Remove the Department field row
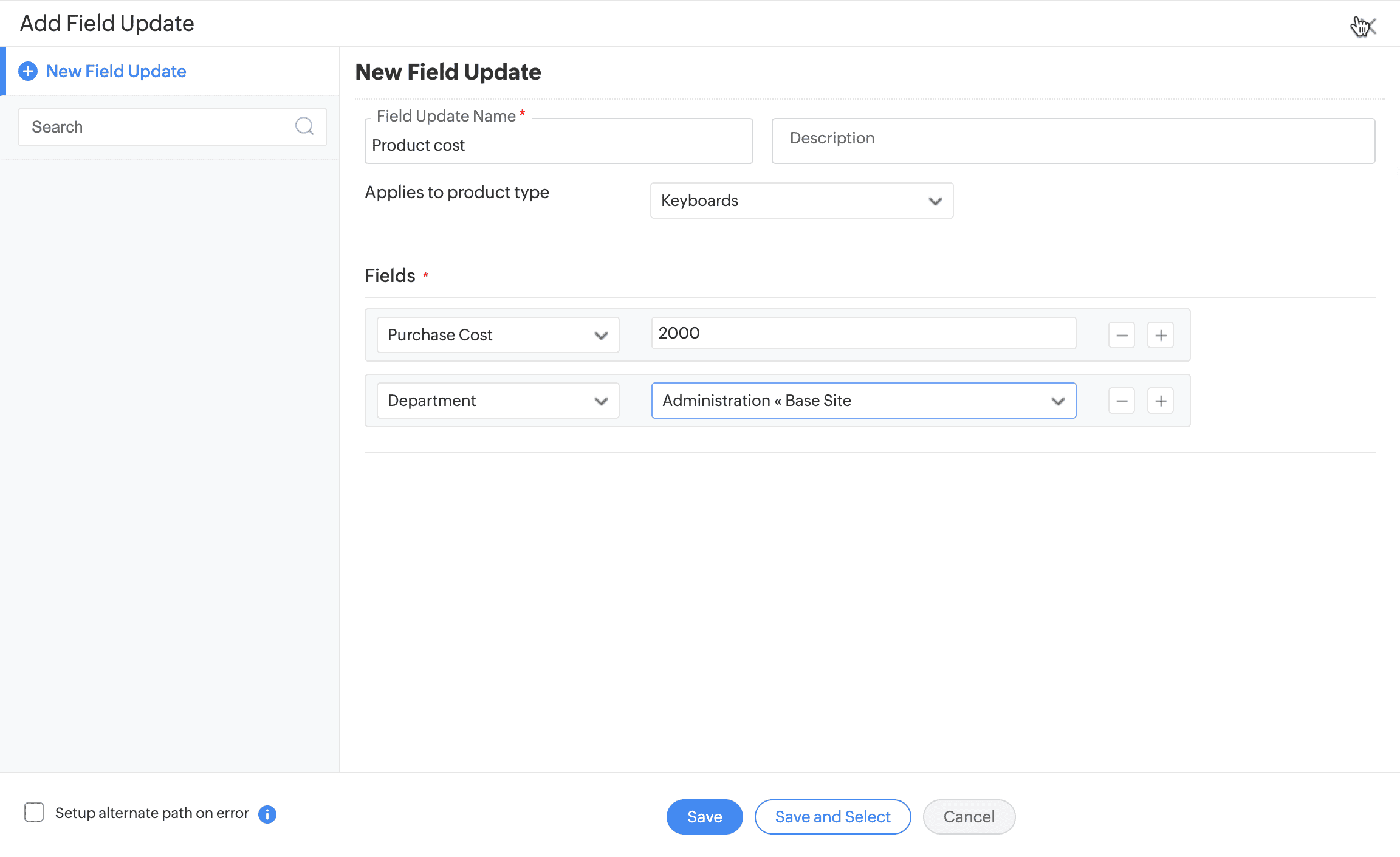The height and width of the screenshot is (857, 1400). tap(1121, 401)
